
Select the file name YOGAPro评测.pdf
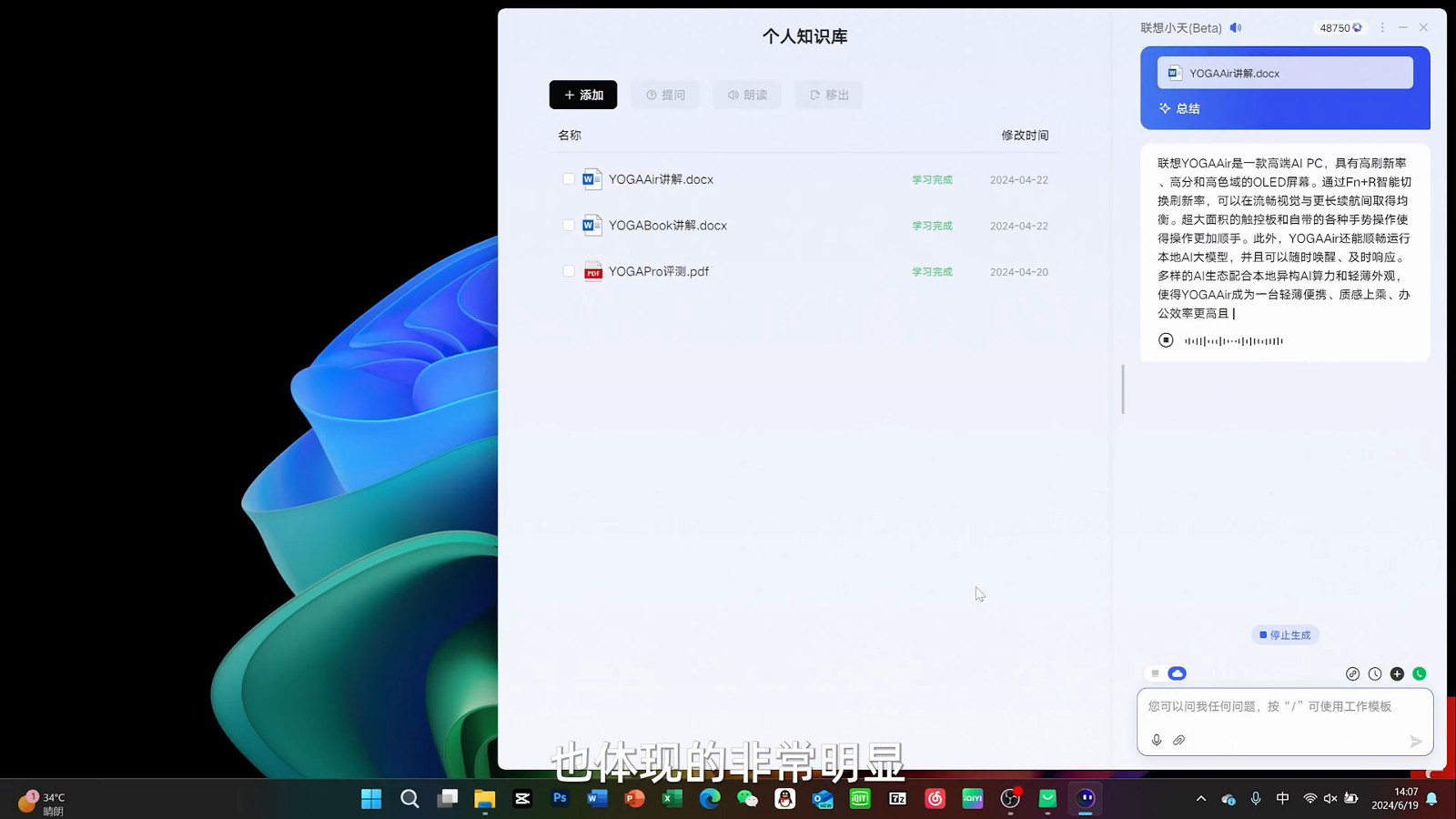[x=659, y=271]
